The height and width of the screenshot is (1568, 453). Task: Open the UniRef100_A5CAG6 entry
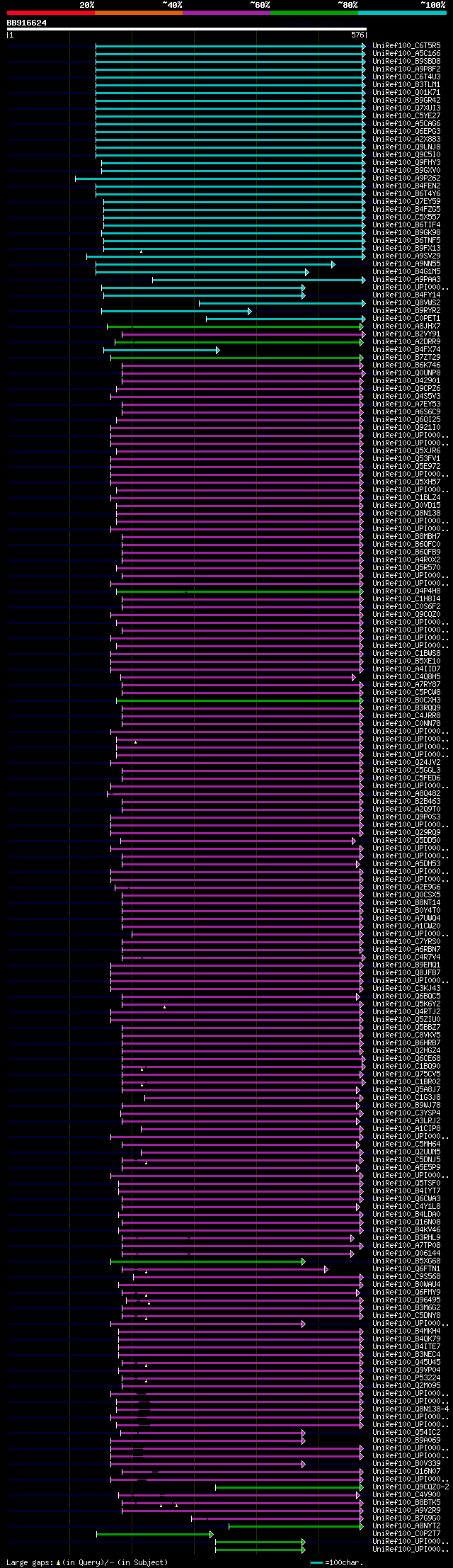point(406,123)
